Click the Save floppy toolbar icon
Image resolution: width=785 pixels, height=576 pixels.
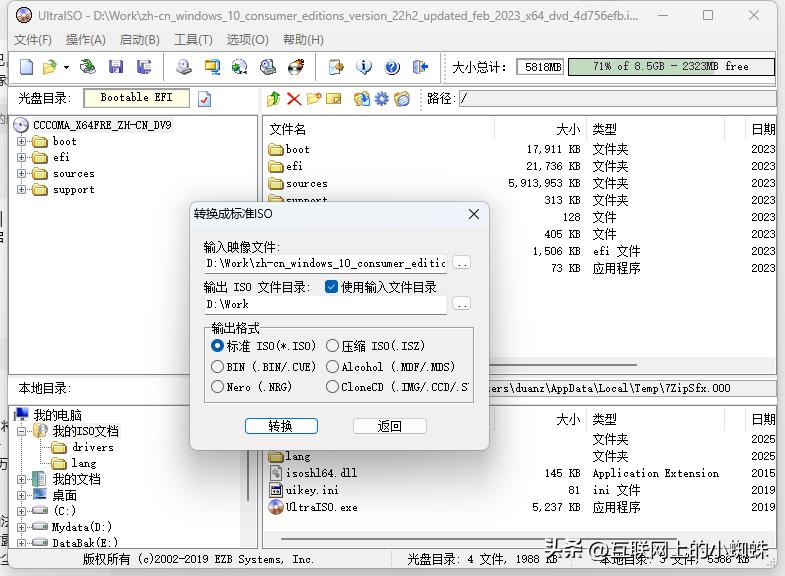[x=116, y=67]
